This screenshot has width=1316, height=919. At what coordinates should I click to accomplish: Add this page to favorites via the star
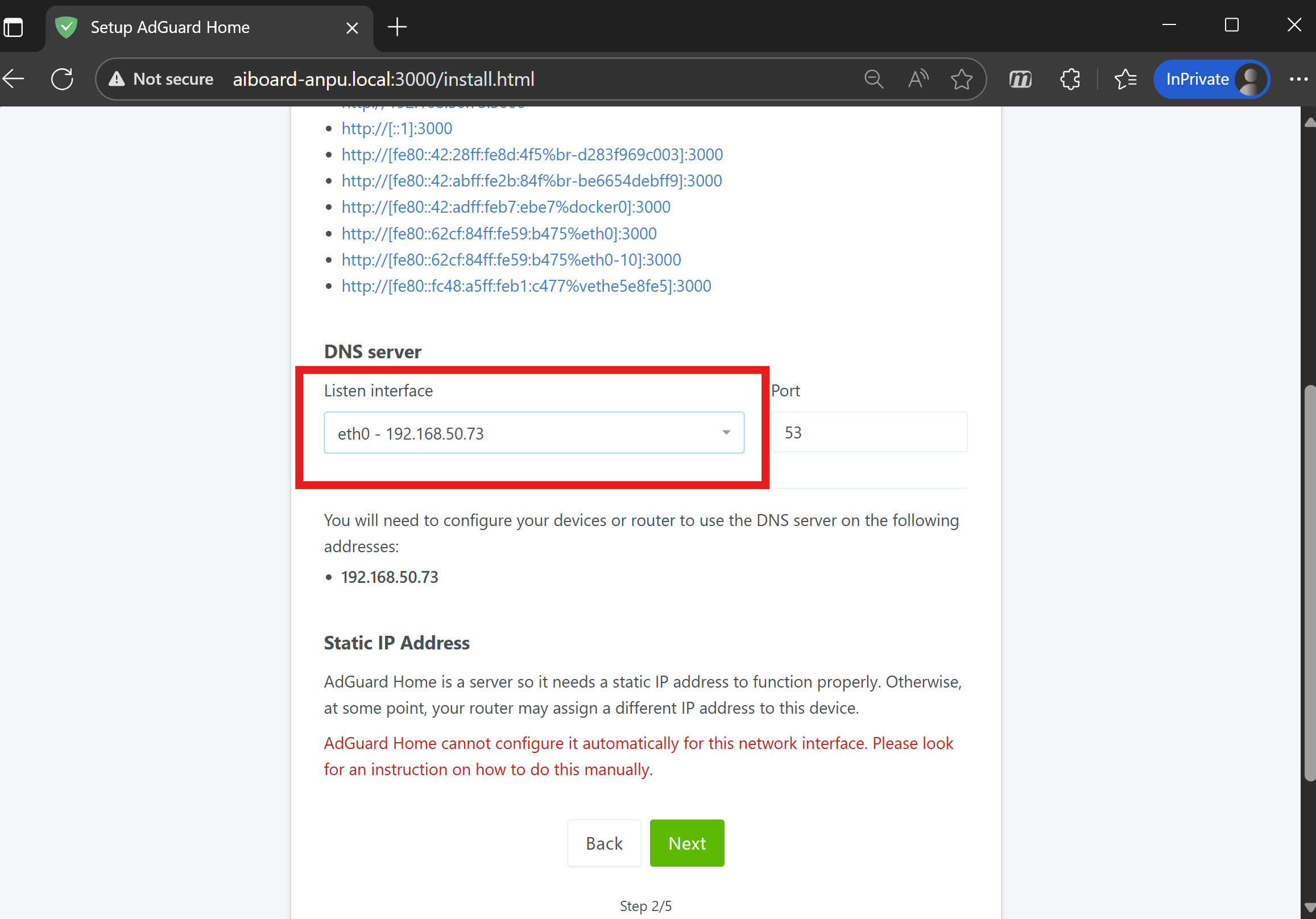[x=962, y=79]
